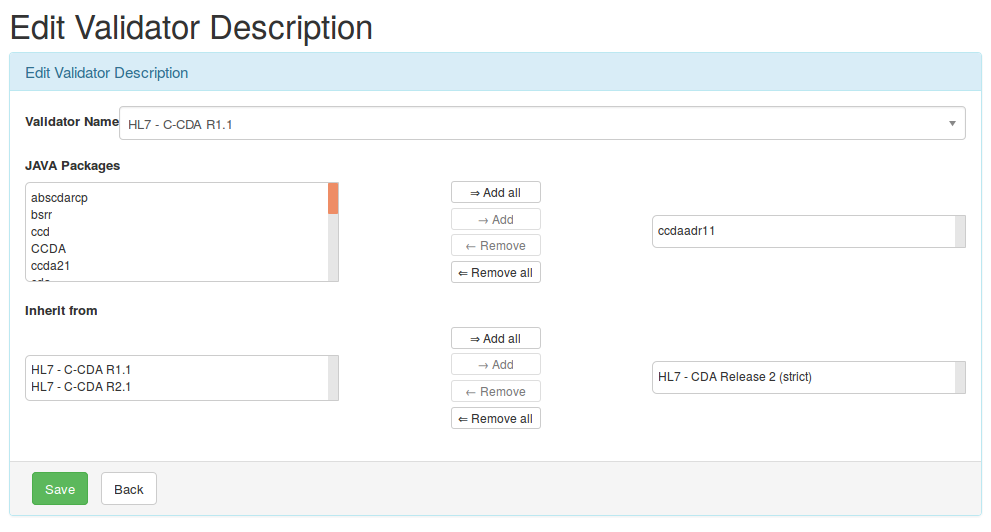The height and width of the screenshot is (532, 991).
Task: Select ccdaadr11 in selected packages list
Action: click(686, 231)
